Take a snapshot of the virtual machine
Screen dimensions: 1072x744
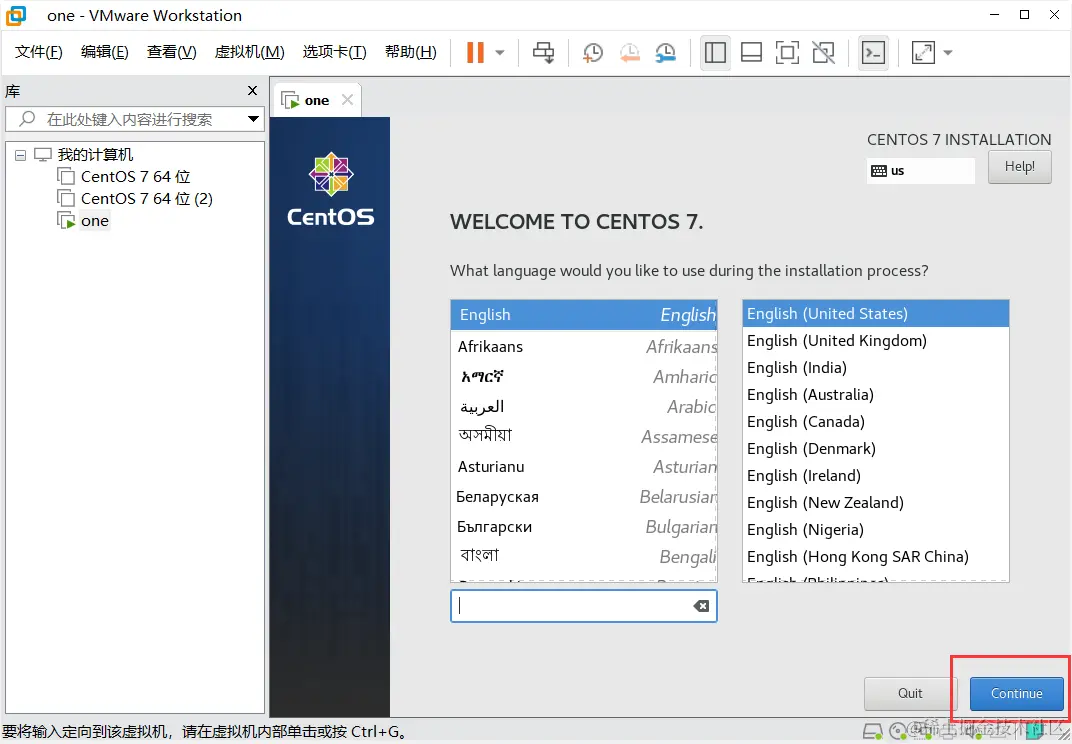[x=593, y=53]
